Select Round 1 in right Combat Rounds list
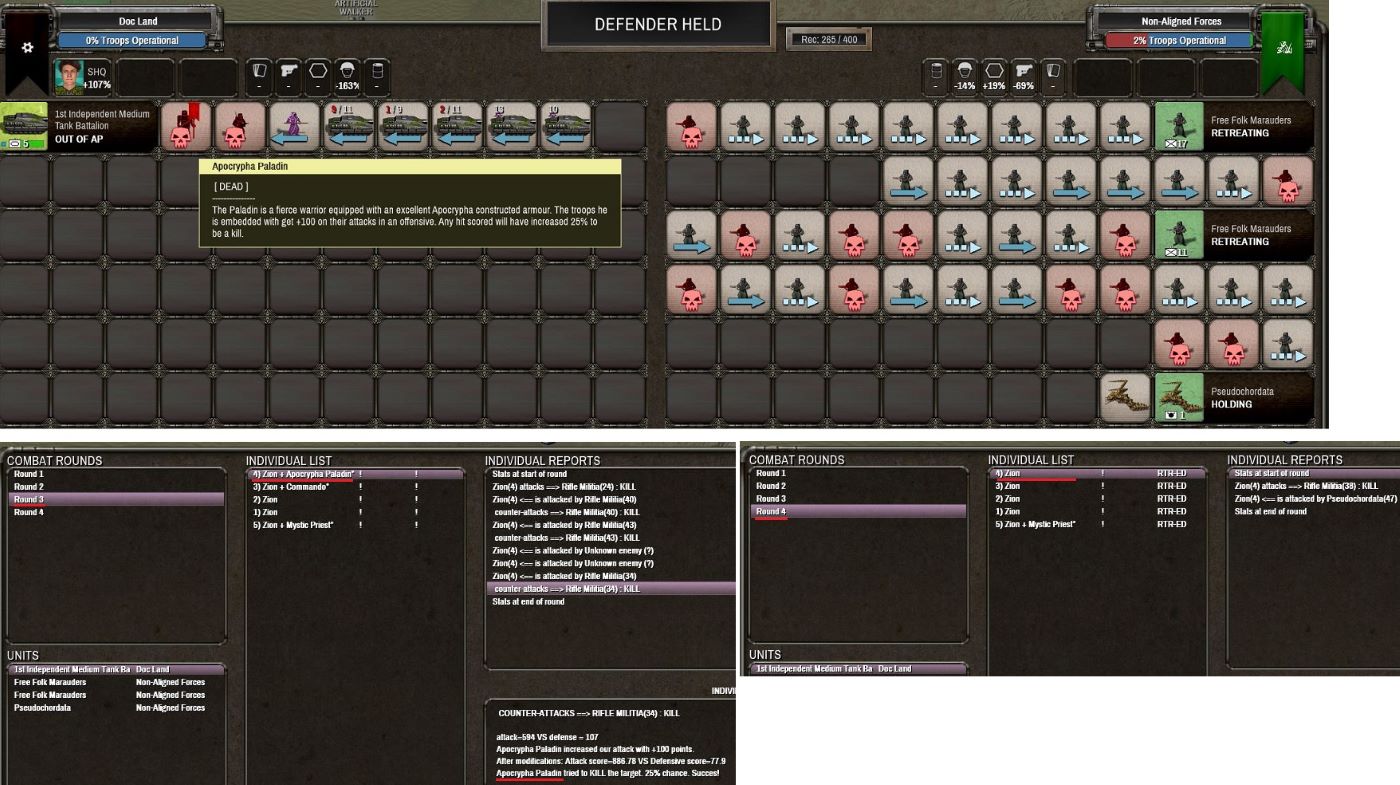Viewport: 1400px width, 785px height. [x=858, y=473]
